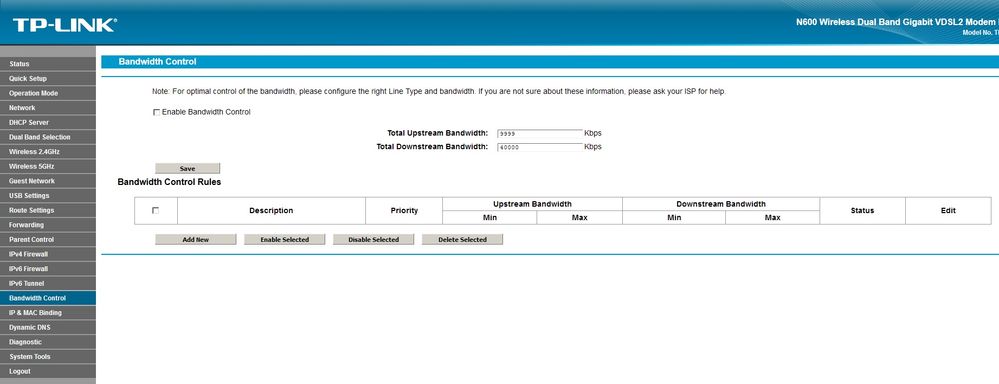Save the bandwidth settings

click(x=187, y=169)
